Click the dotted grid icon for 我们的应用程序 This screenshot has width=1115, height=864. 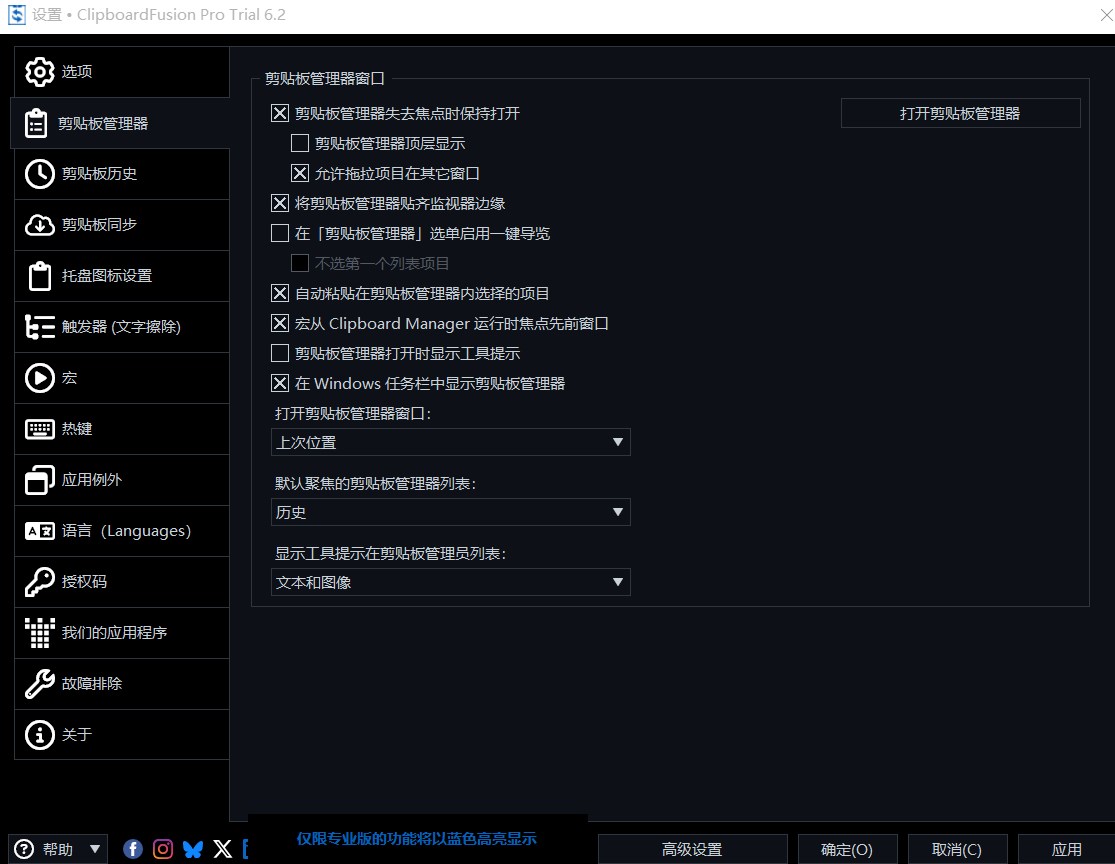40,633
